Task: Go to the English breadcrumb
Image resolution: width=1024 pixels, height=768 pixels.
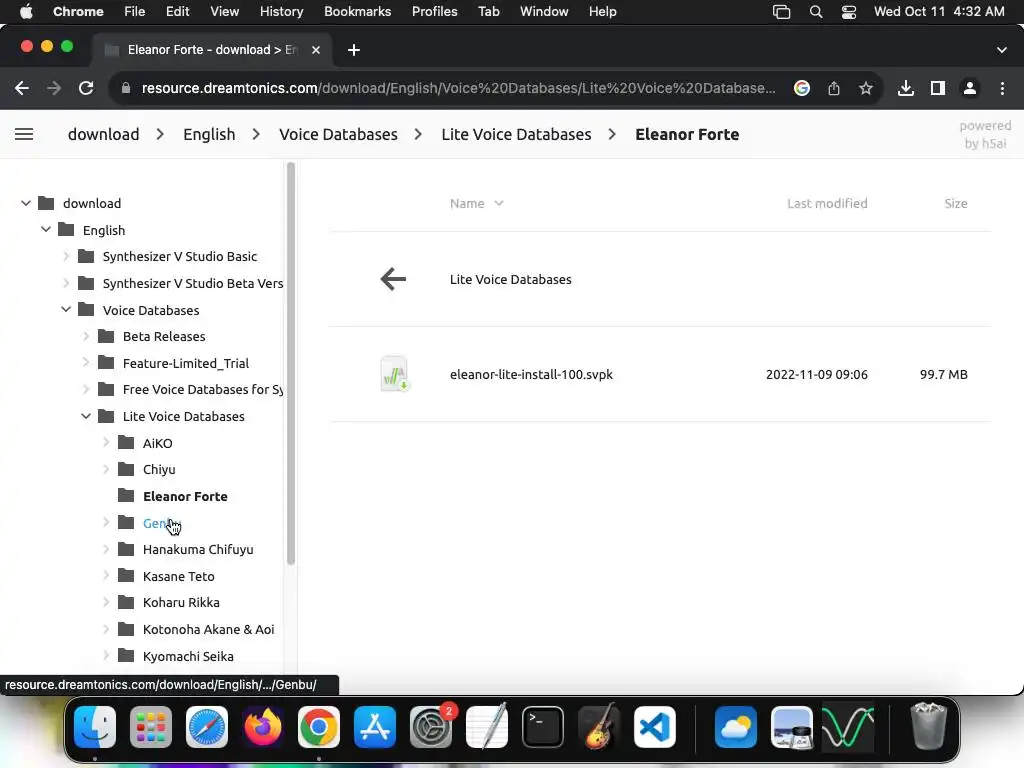Action: [x=209, y=135]
